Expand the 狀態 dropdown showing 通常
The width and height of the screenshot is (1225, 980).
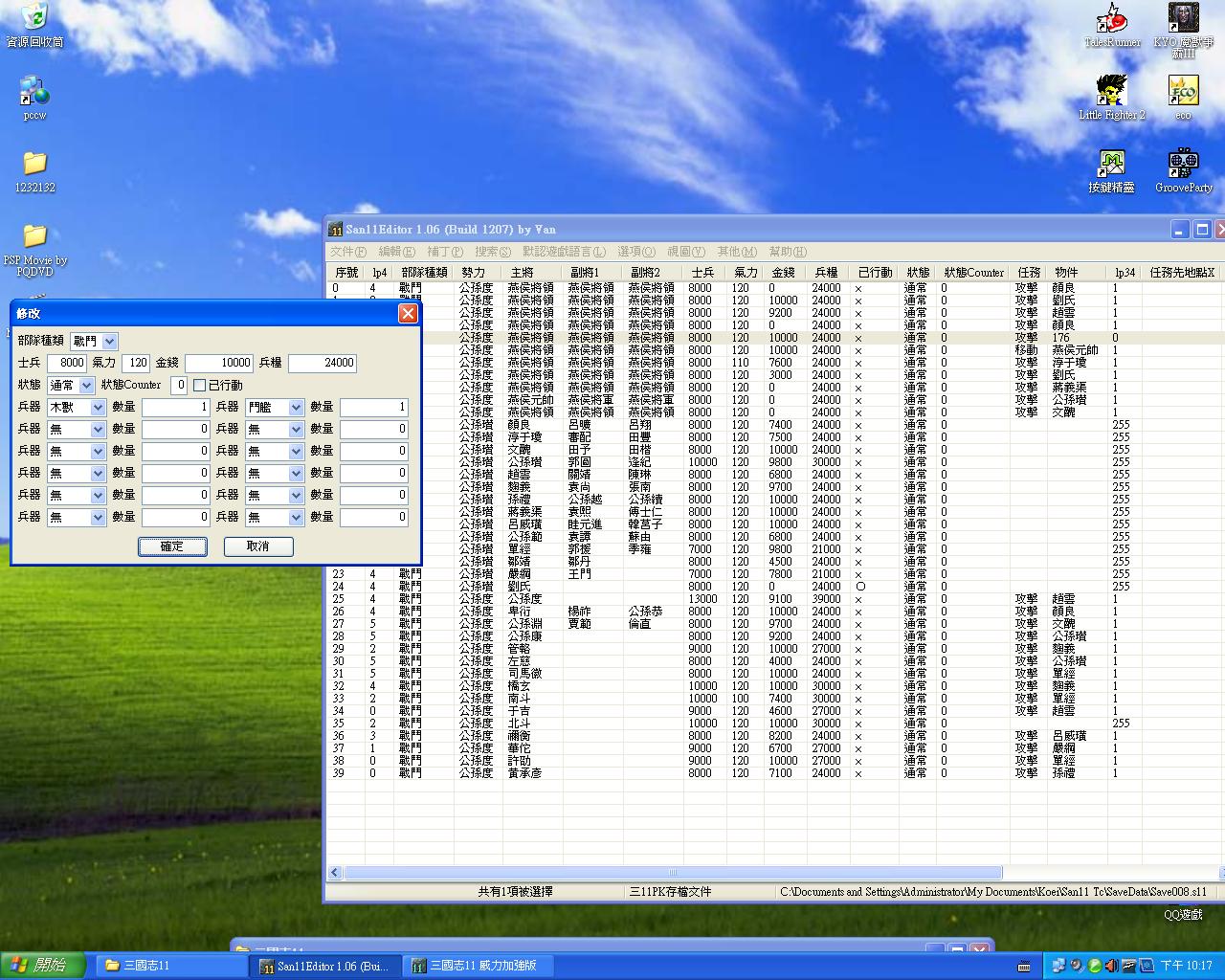coord(86,385)
